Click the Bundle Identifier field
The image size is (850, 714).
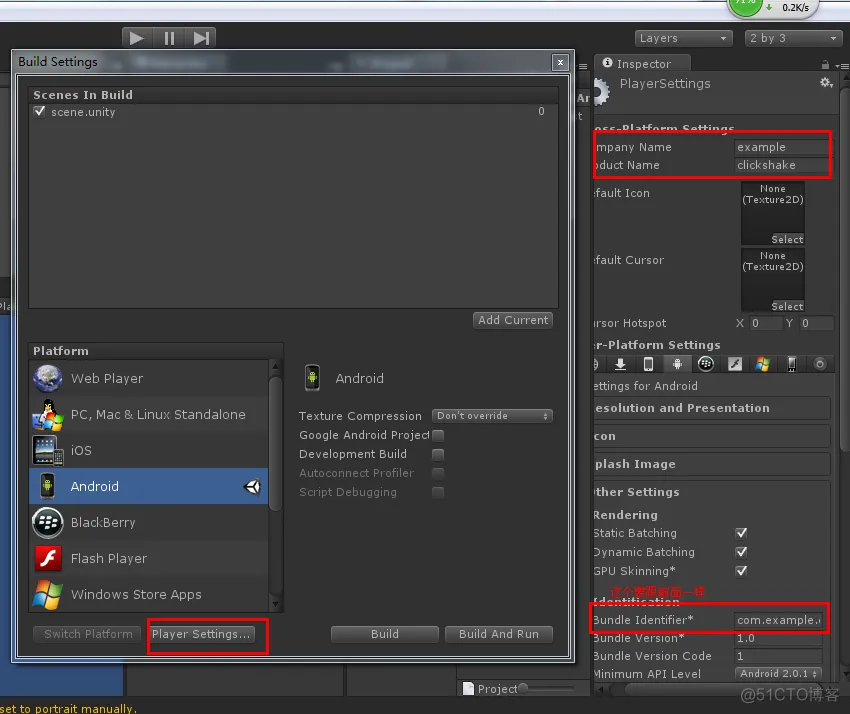778,620
